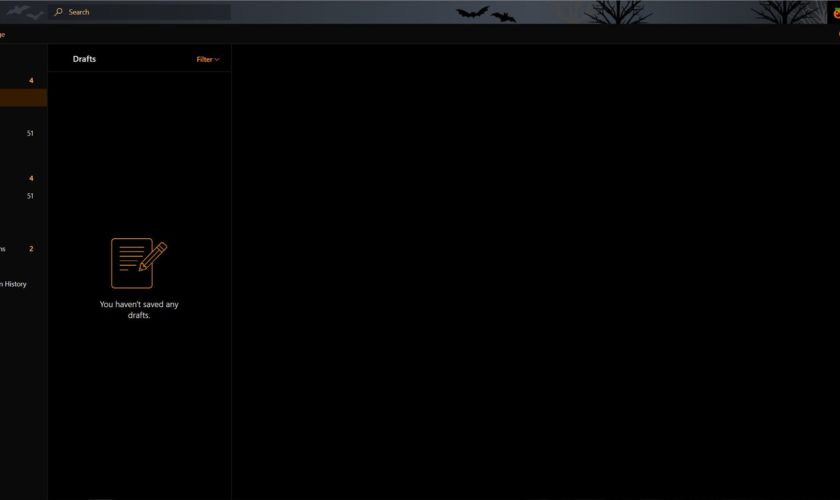Open the History folder in the sidebar

[13, 284]
